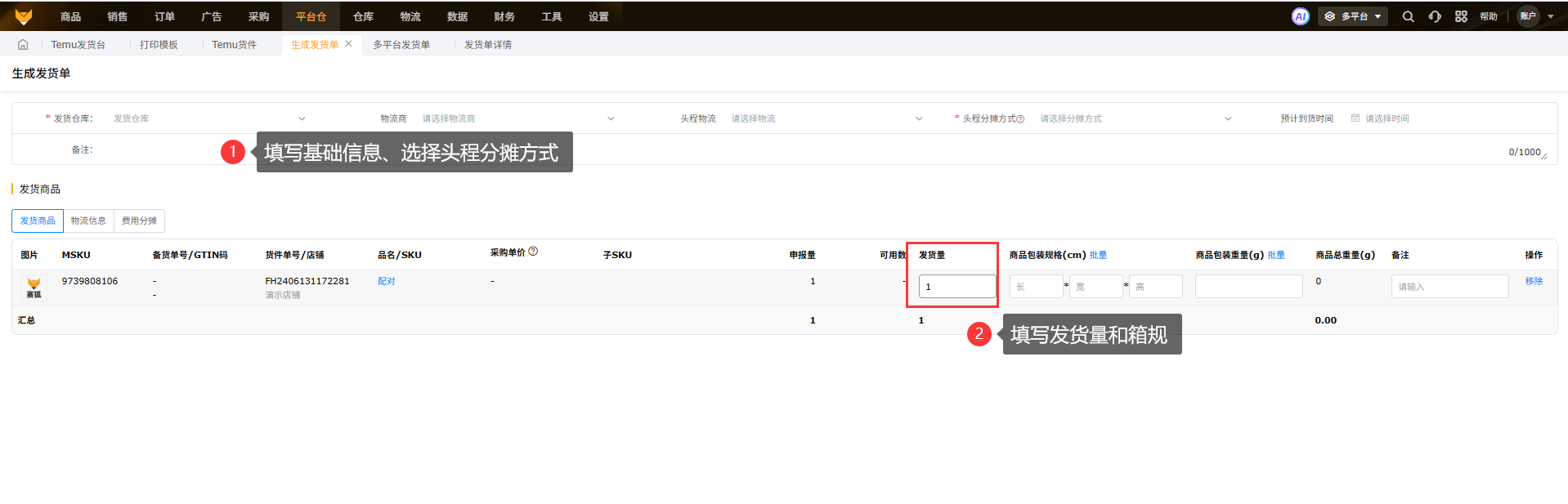Click 货件单号 FH2406131172281
The width and height of the screenshot is (1568, 504).
(307, 281)
